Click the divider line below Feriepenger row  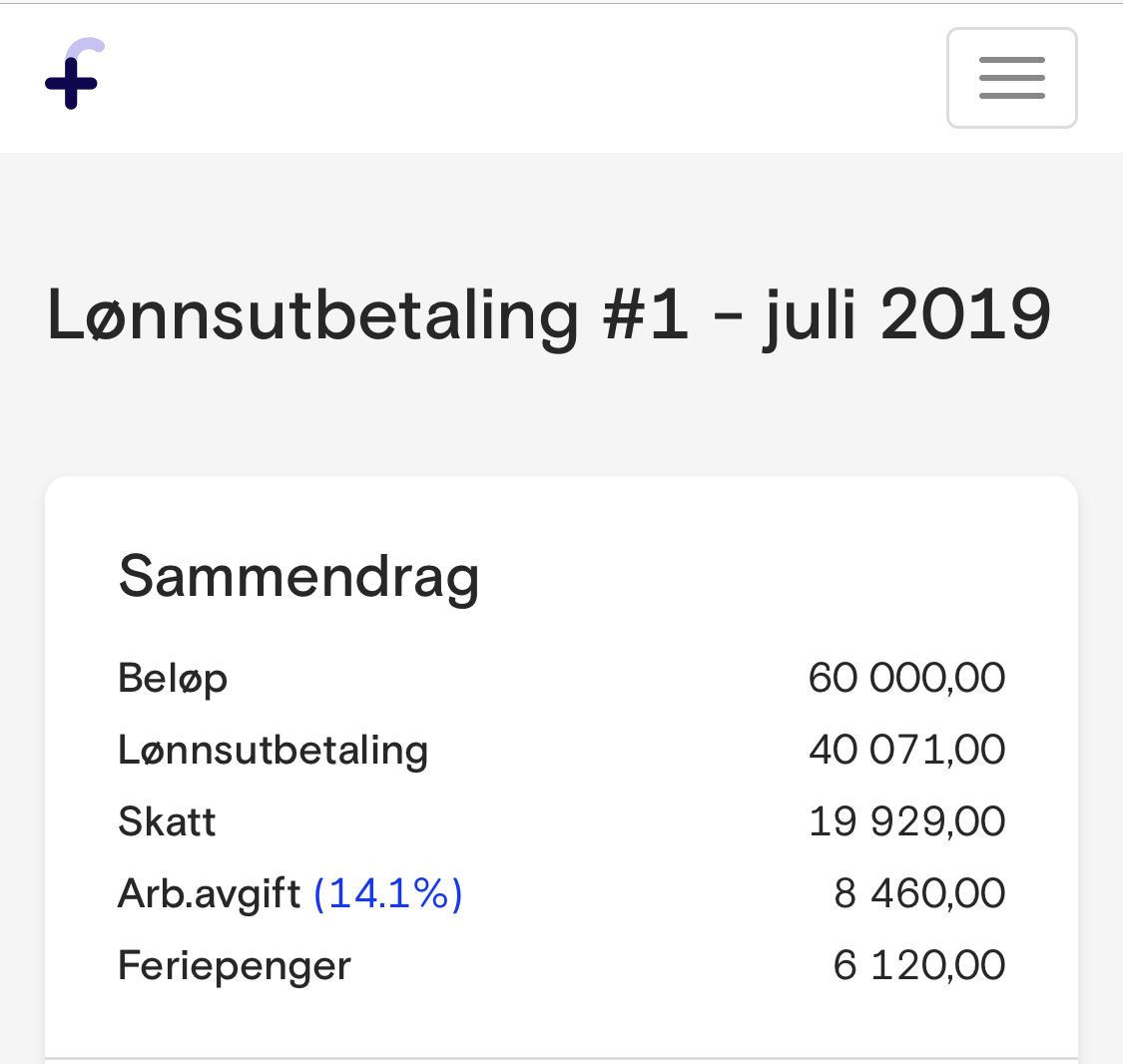tap(561, 1058)
